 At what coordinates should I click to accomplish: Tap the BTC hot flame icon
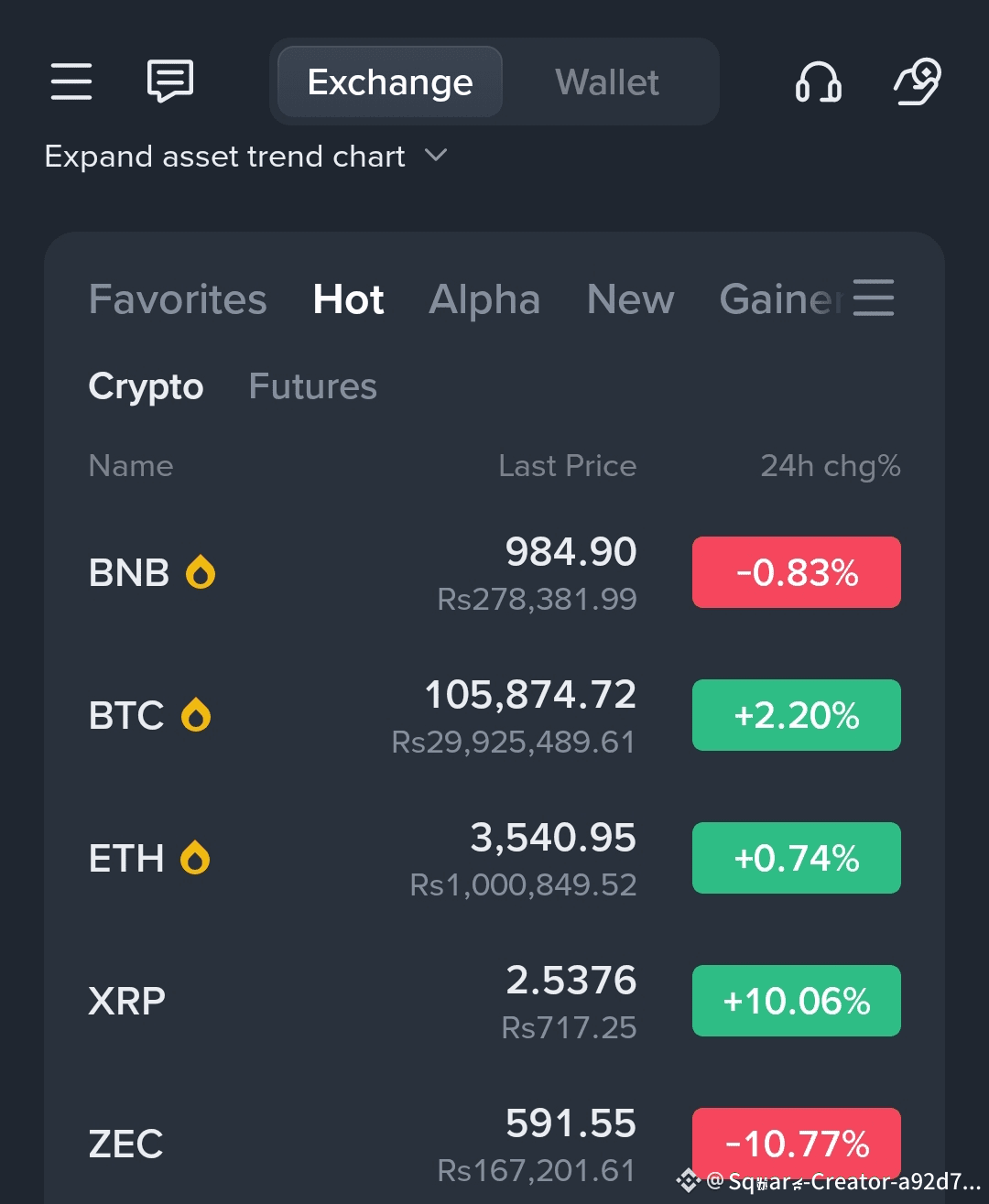(196, 715)
